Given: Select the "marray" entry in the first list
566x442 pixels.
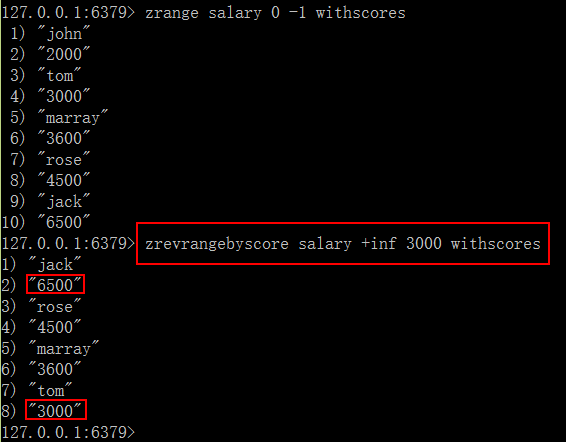Looking at the screenshot, I should coord(73,117).
